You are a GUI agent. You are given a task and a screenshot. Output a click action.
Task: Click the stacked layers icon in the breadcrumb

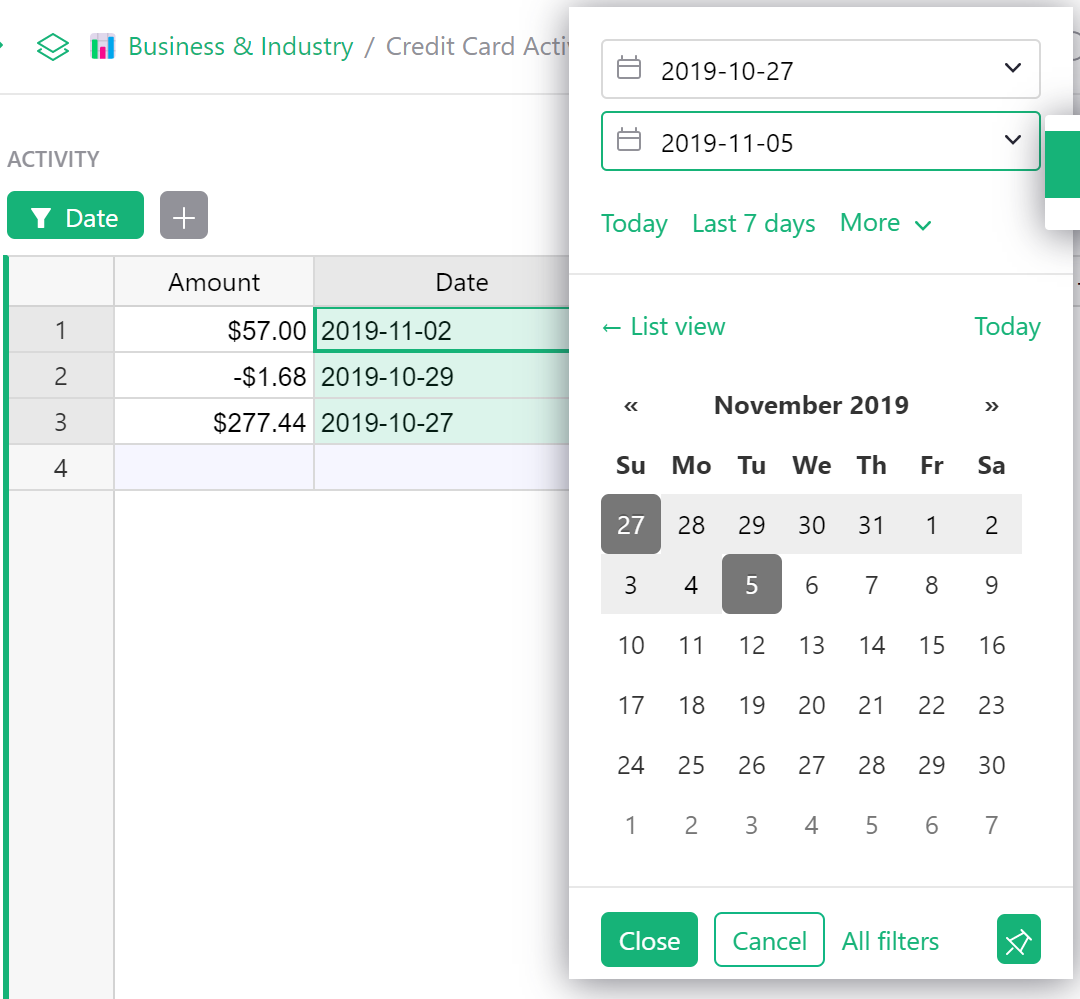(x=52, y=46)
